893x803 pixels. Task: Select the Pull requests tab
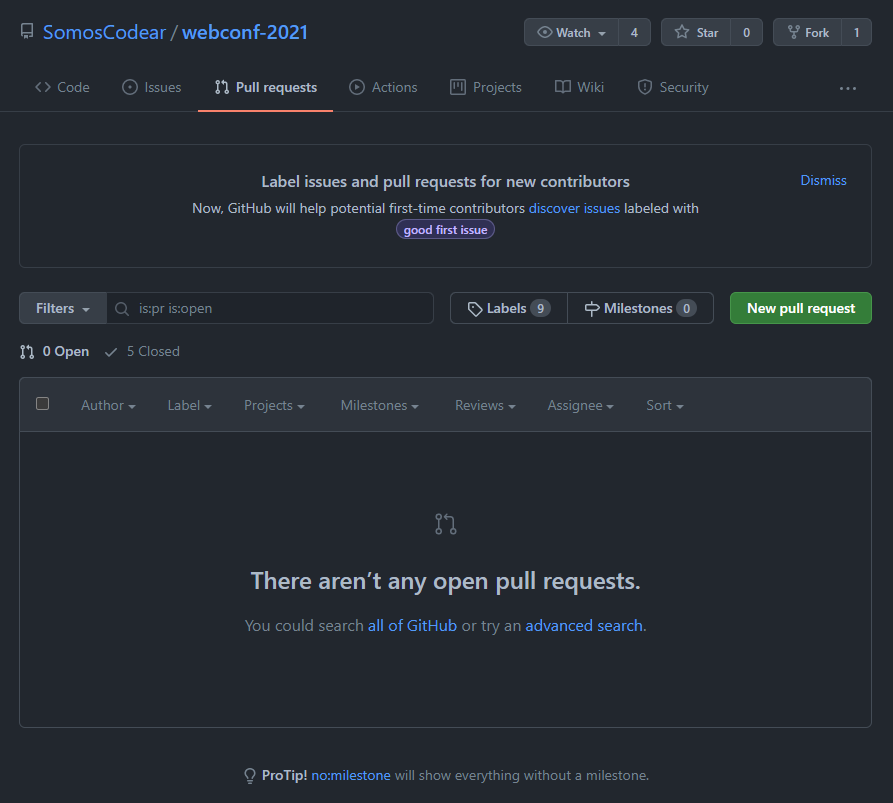(x=265, y=87)
